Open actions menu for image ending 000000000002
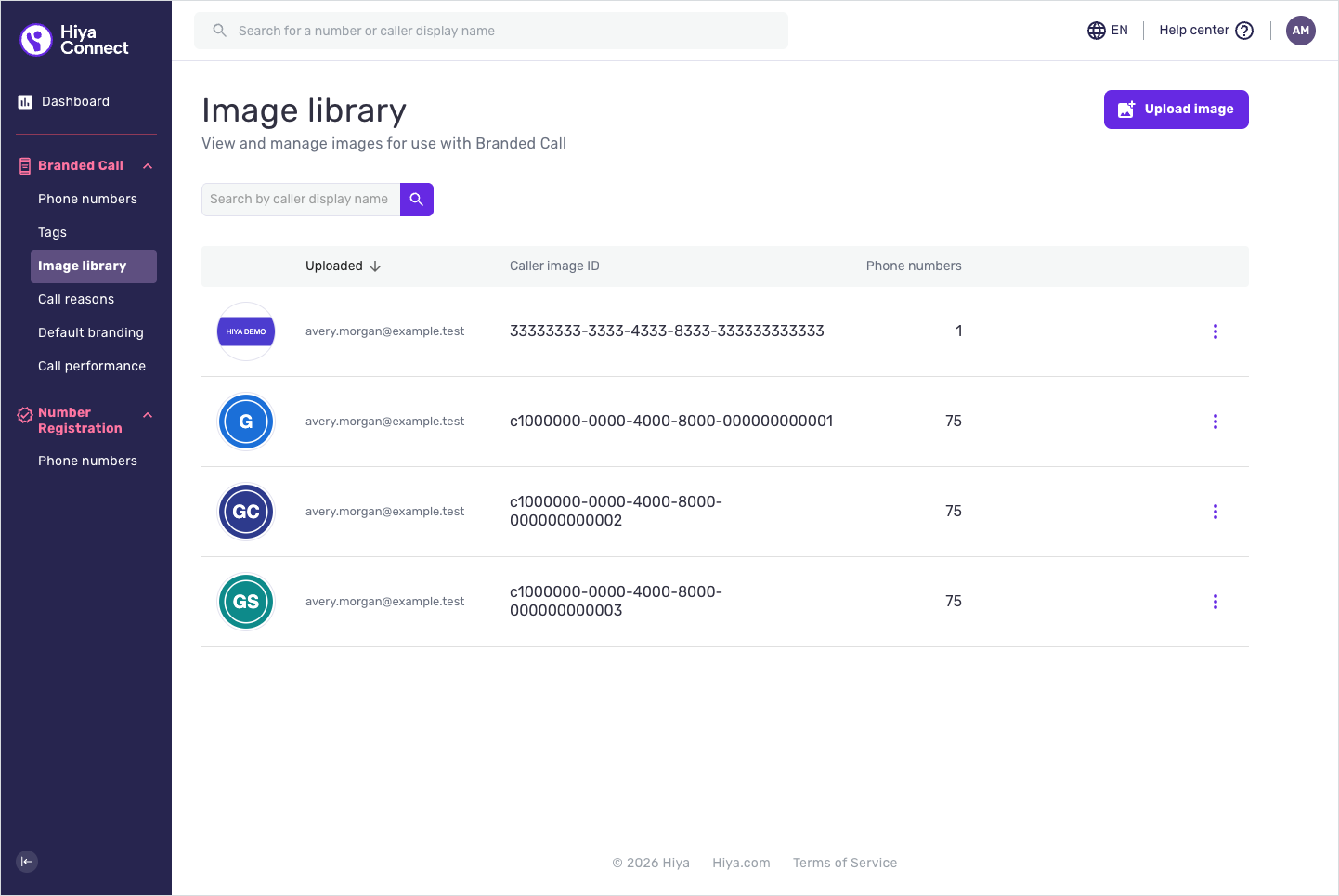 (1215, 512)
